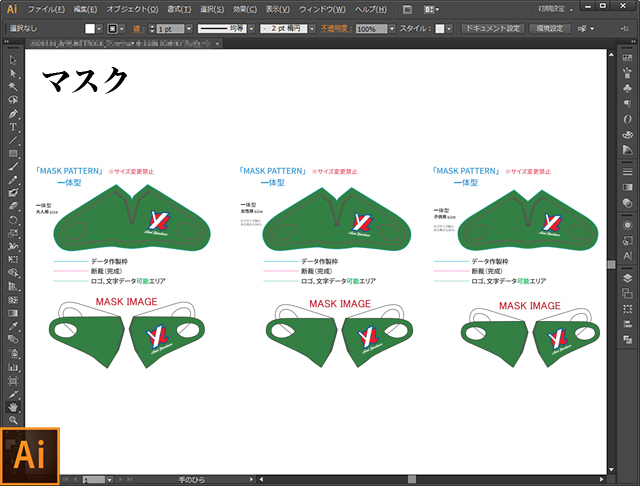
Task: Open the 線 stroke panel link
Action: point(137,29)
